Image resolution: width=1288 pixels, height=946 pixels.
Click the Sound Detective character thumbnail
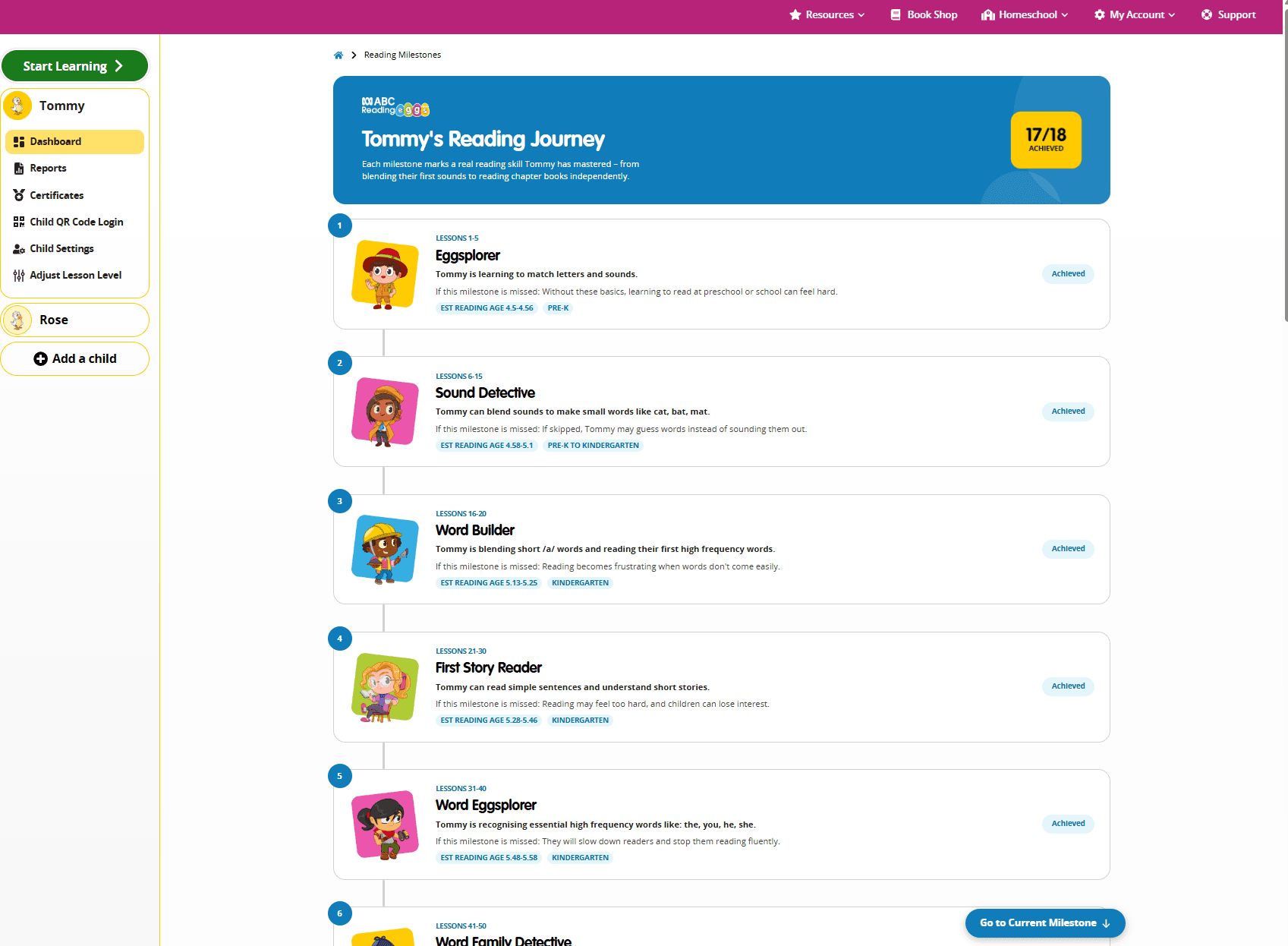coord(386,412)
